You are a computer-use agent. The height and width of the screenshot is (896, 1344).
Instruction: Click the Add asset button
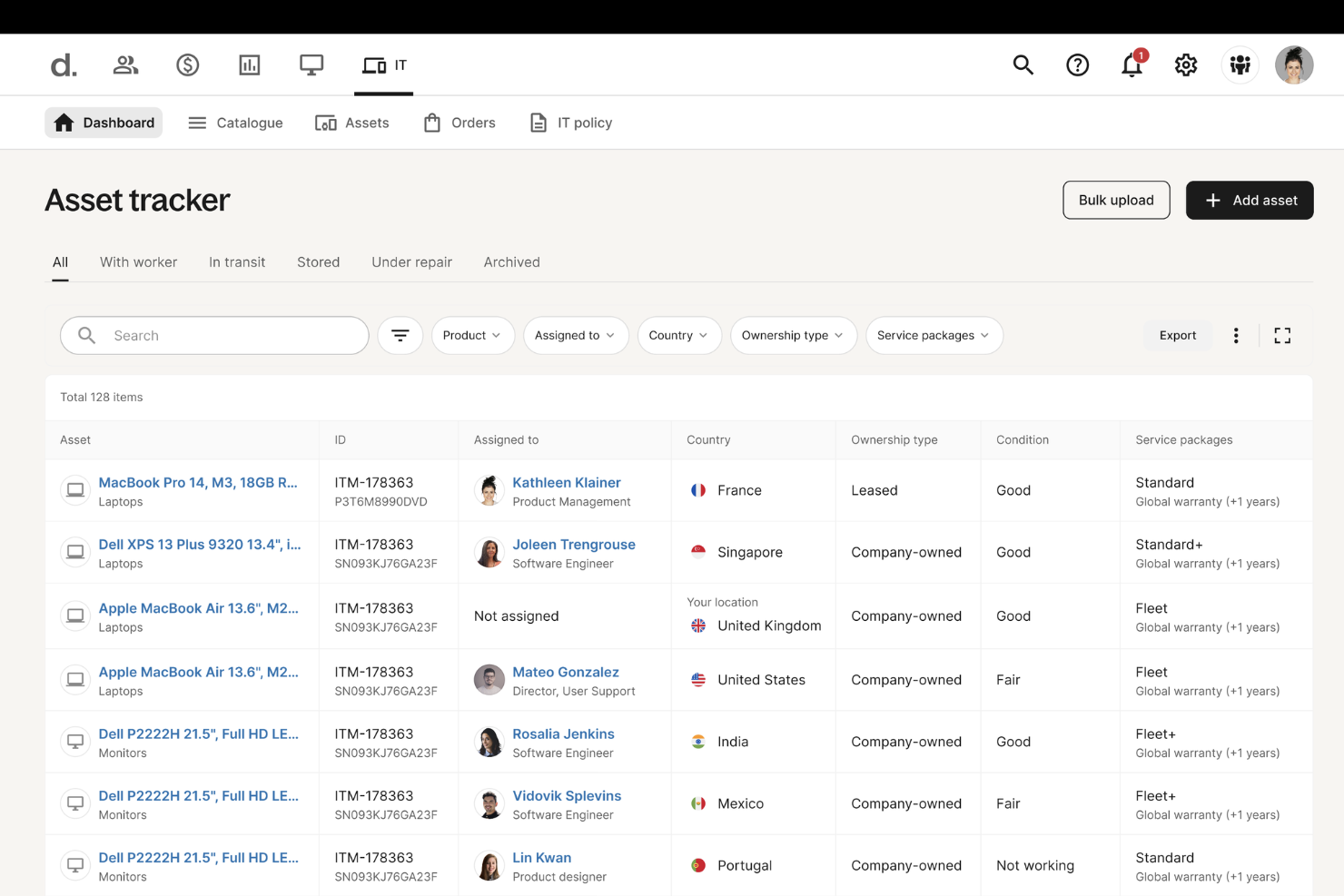[1250, 200]
